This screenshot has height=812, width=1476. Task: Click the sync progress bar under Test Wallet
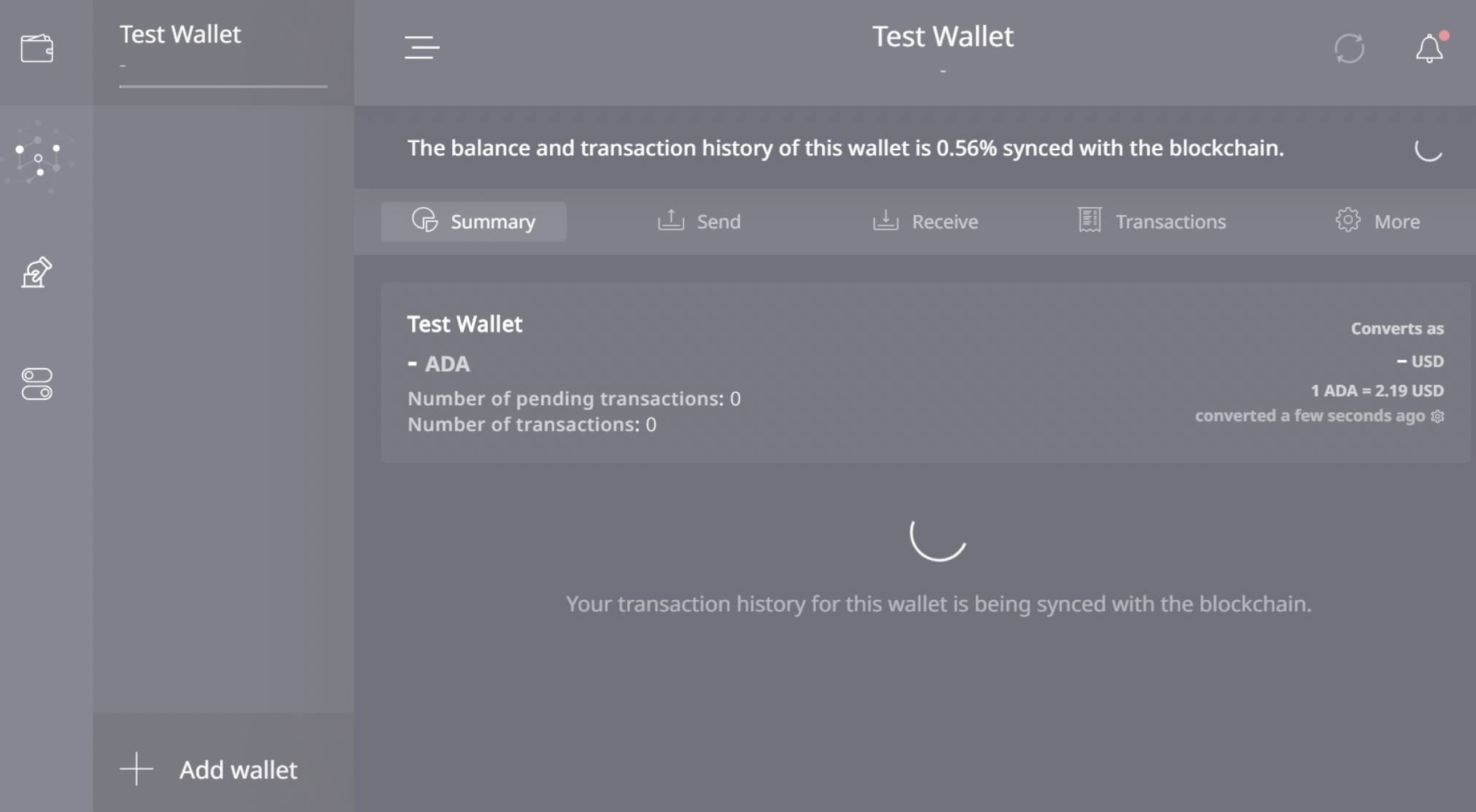pyautogui.click(x=223, y=86)
